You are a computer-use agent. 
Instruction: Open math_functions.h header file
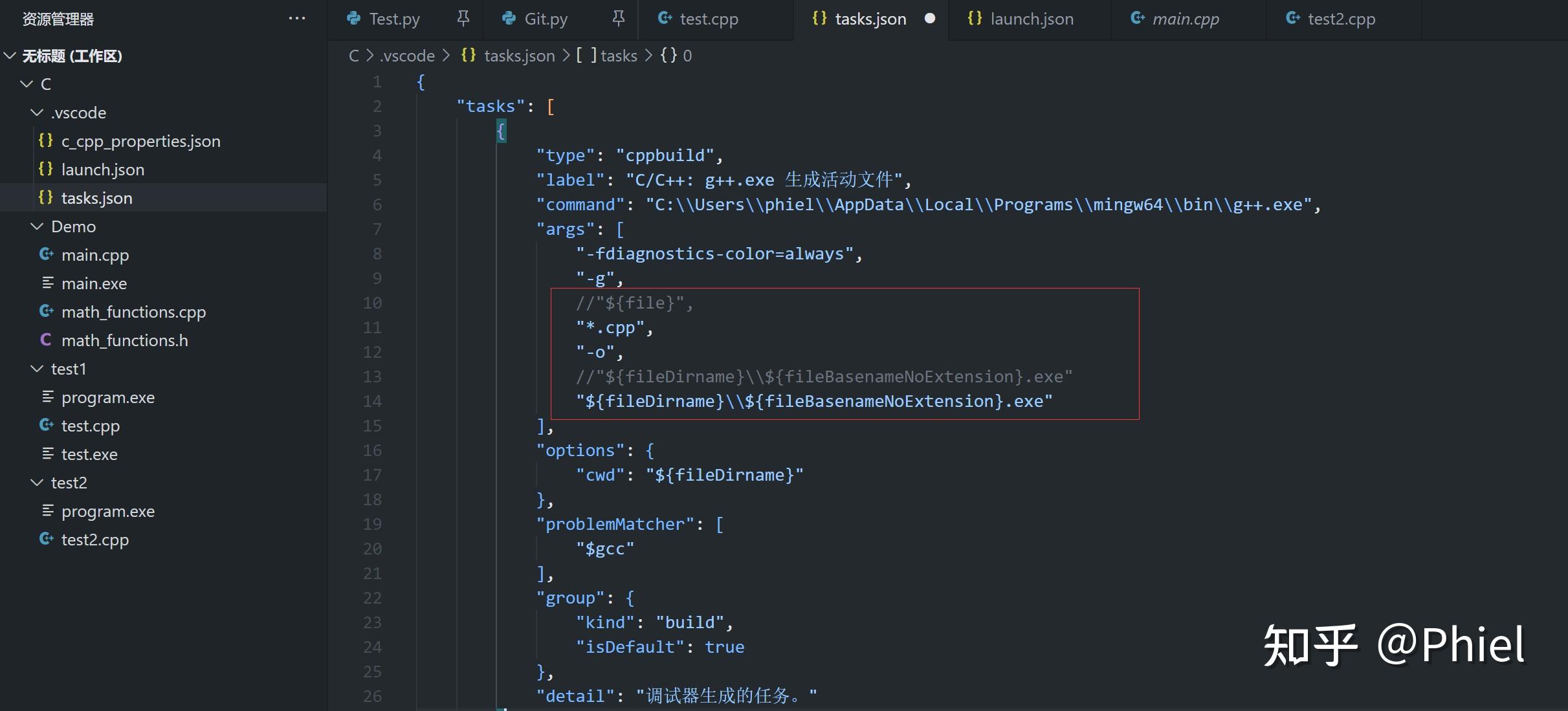pos(125,340)
